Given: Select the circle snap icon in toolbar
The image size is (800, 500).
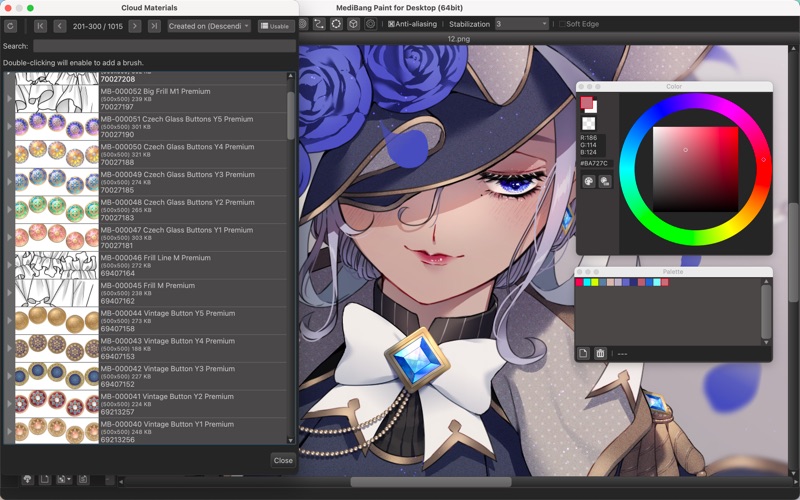Looking at the screenshot, I should (x=336, y=24).
